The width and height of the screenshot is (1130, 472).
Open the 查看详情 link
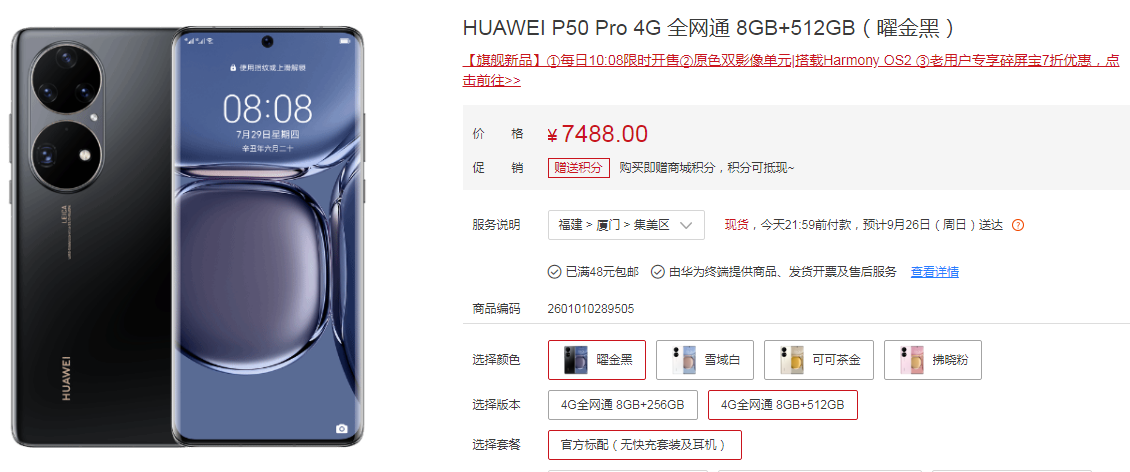tap(935, 272)
